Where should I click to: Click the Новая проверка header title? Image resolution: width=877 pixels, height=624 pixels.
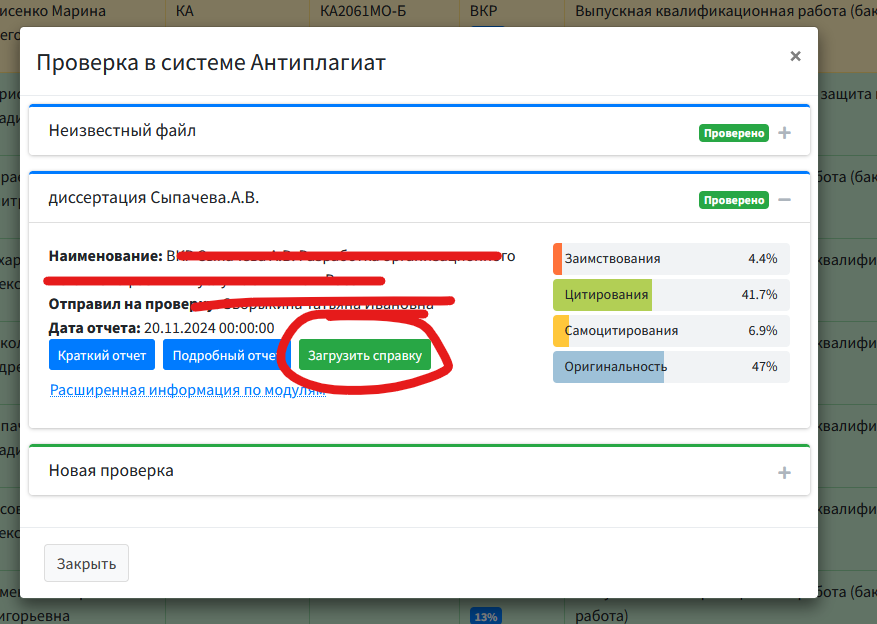click(111, 470)
